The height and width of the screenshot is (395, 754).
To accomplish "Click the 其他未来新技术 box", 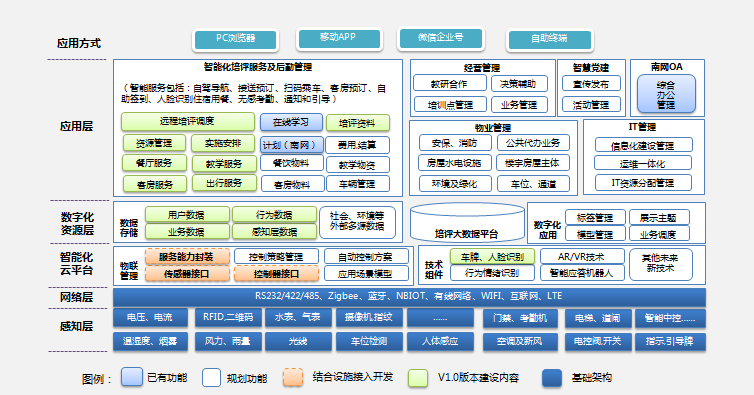I will [x=660, y=264].
